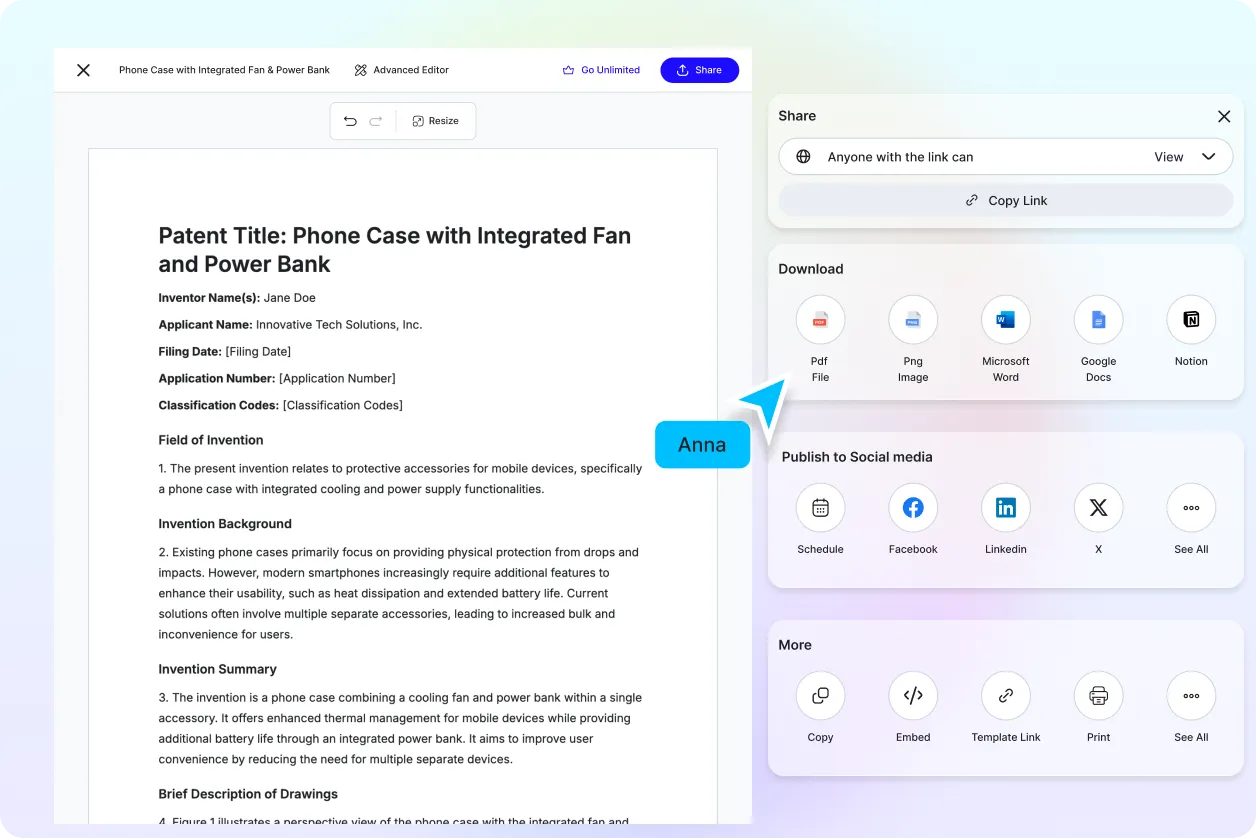Image resolution: width=1256 pixels, height=838 pixels.
Task: Publish to X
Action: tap(1098, 508)
